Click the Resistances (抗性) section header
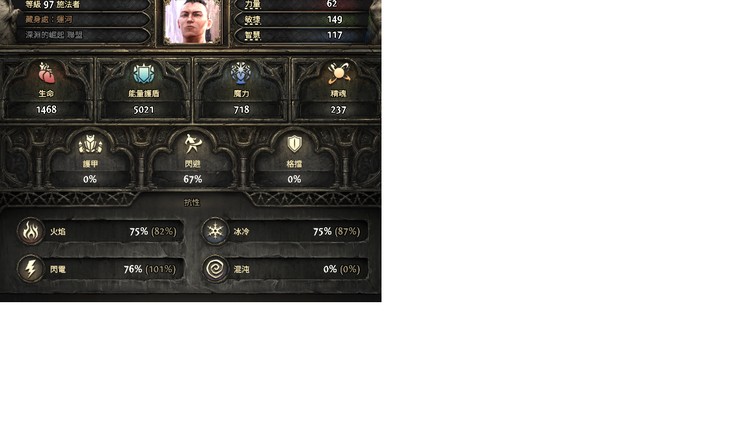Viewport: 750px width, 422px height. (x=192, y=202)
